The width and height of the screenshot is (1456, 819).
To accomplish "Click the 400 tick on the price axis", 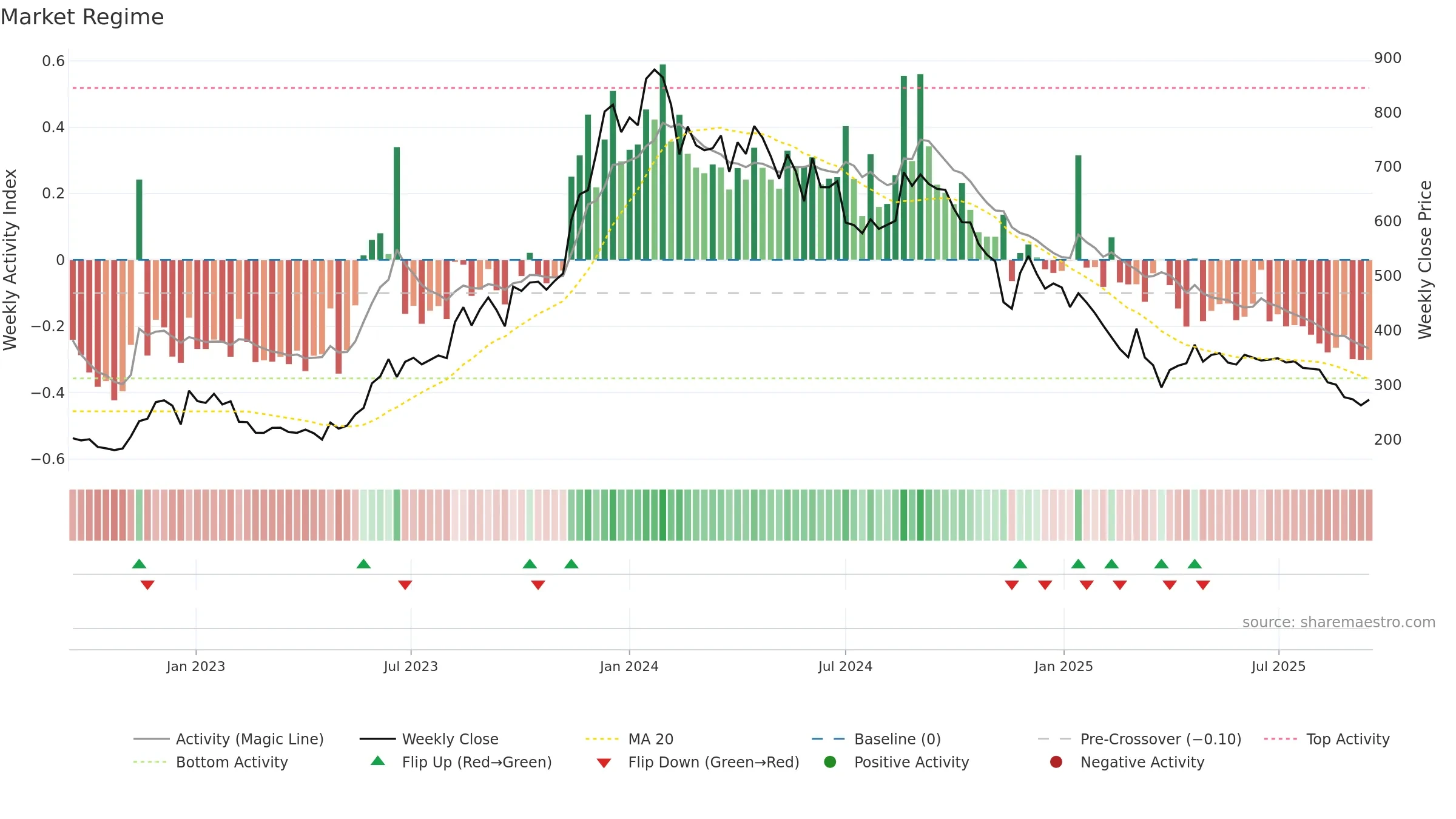I will pyautogui.click(x=1388, y=330).
